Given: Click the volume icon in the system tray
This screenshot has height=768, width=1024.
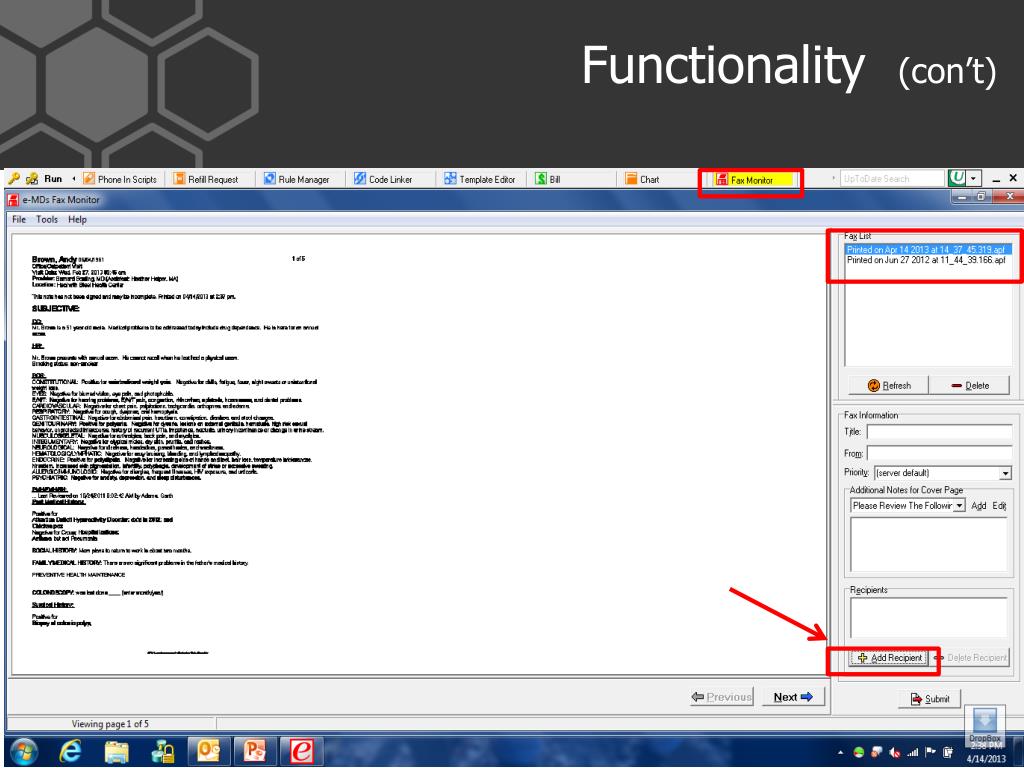Looking at the screenshot, I should point(894,752).
